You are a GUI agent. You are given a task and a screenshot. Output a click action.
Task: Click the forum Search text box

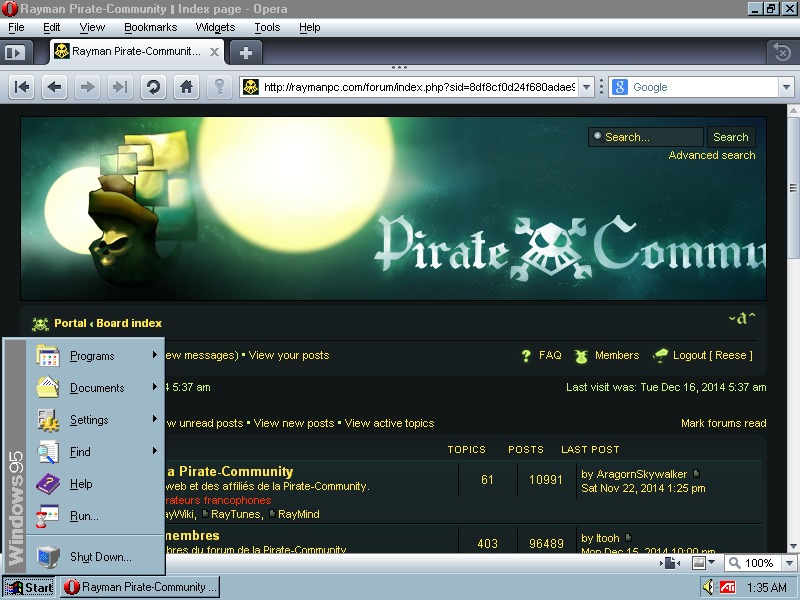point(646,137)
